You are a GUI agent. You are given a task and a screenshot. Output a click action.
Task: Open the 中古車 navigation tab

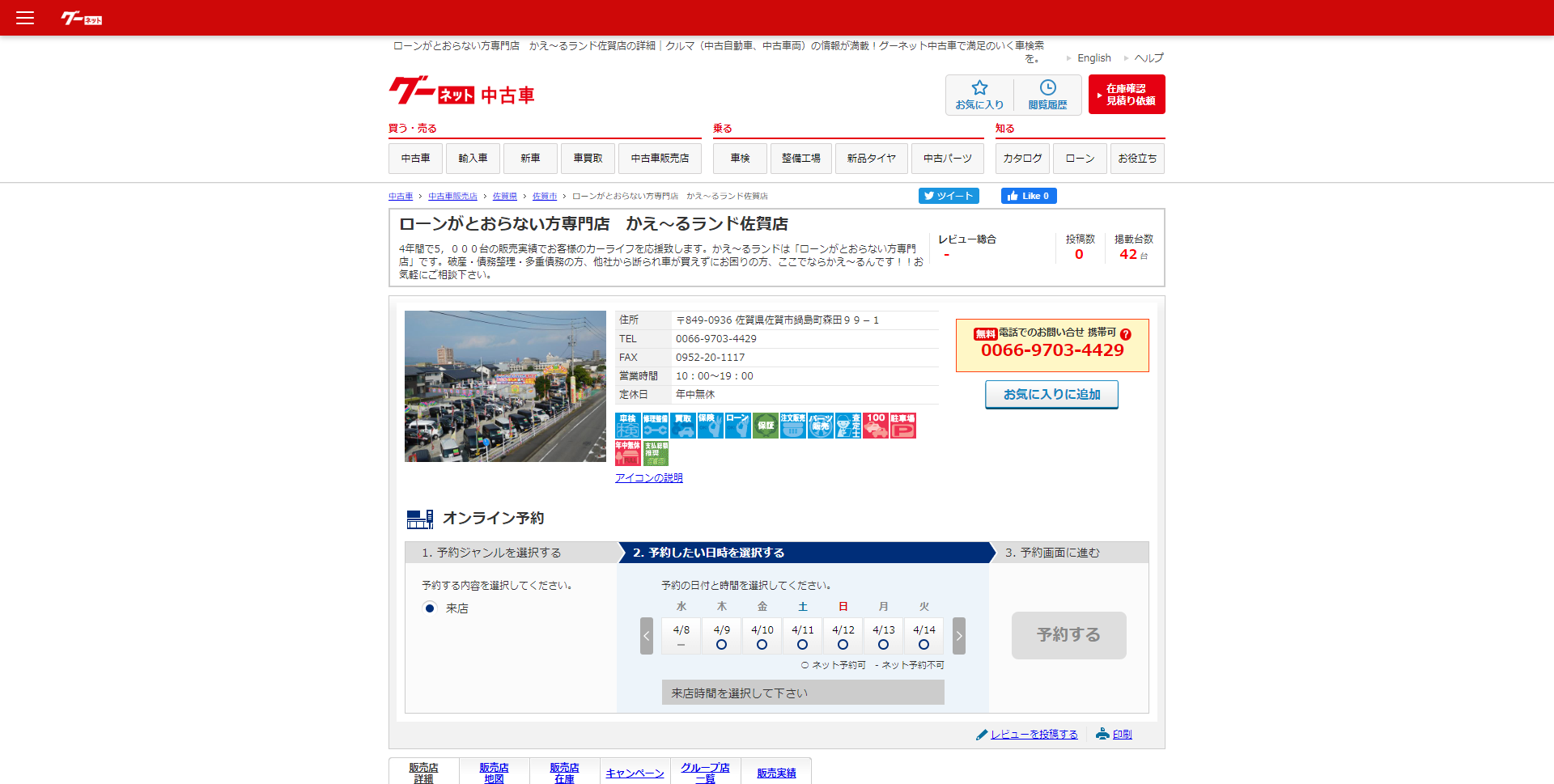pyautogui.click(x=415, y=159)
